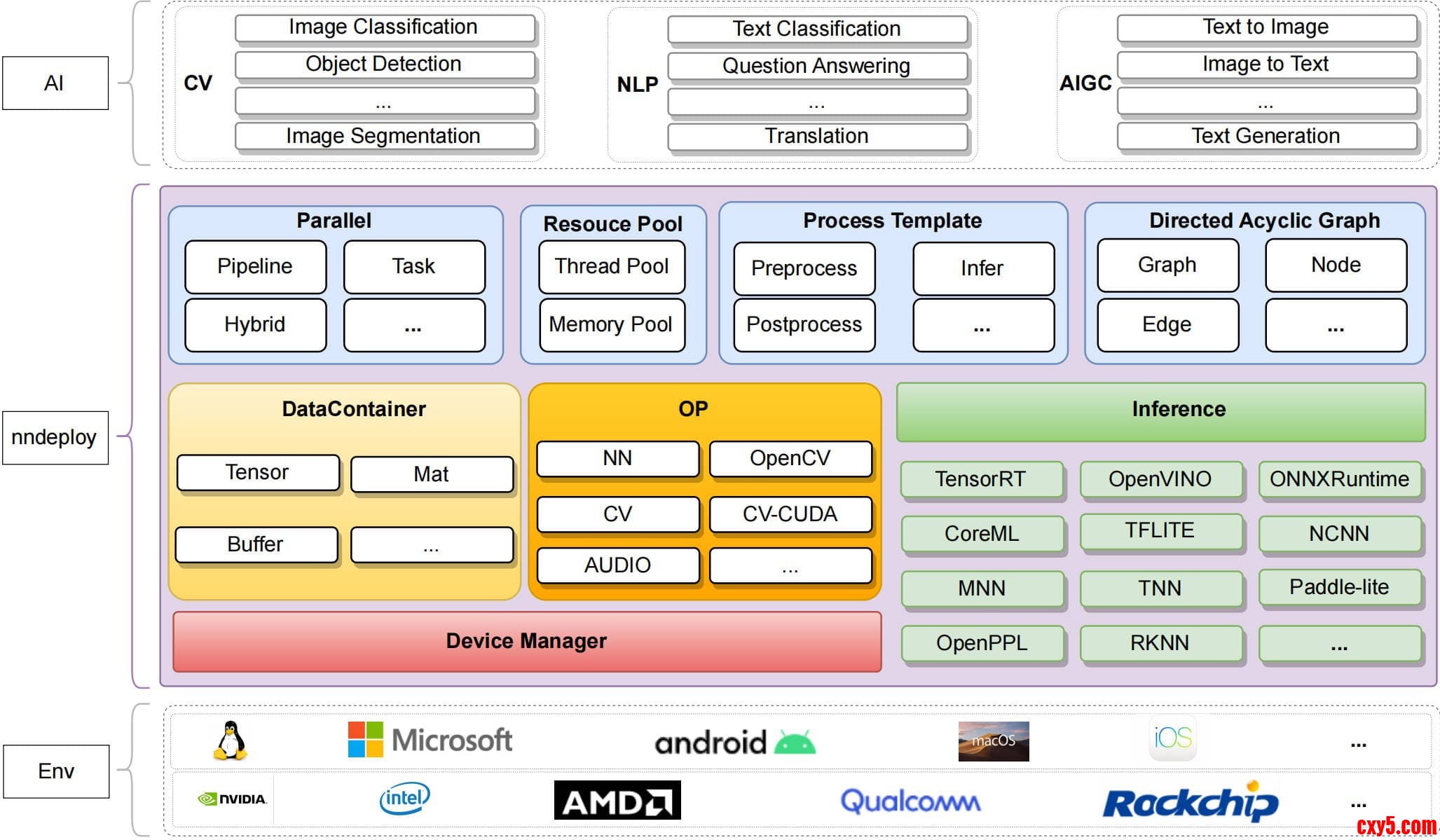Viewport: 1440px width, 840px height.
Task: Click the Linux penguin icon
Action: pyautogui.click(x=230, y=741)
